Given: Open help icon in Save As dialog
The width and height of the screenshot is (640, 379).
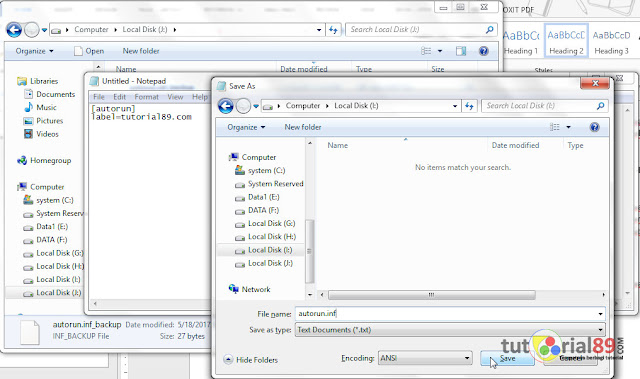Looking at the screenshot, I should coord(594,127).
